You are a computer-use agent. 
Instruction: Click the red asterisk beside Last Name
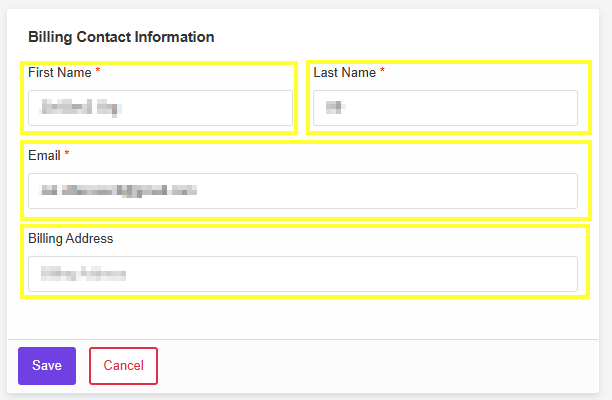click(382, 71)
